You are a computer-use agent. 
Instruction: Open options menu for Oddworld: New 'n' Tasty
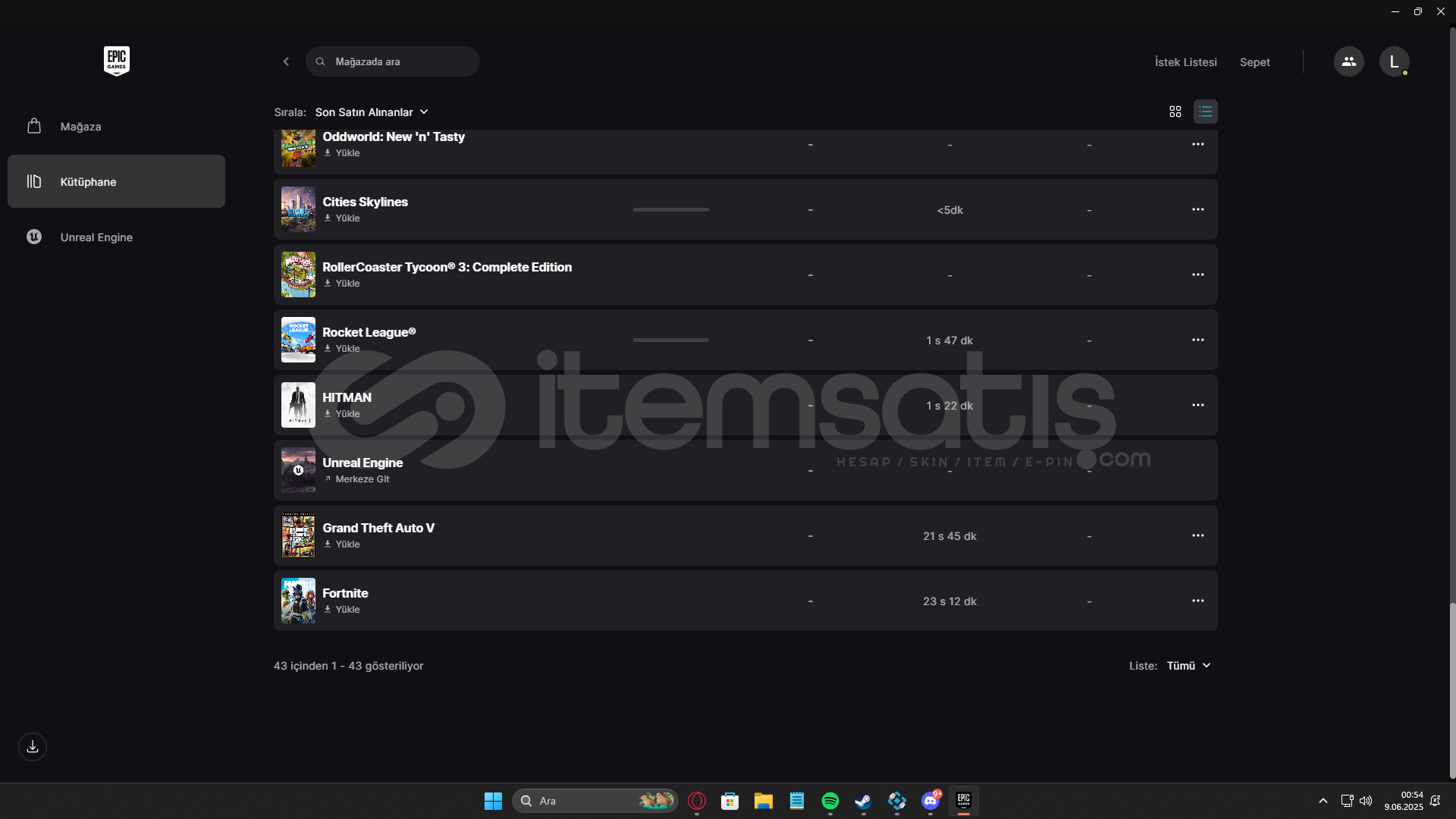tap(1198, 144)
